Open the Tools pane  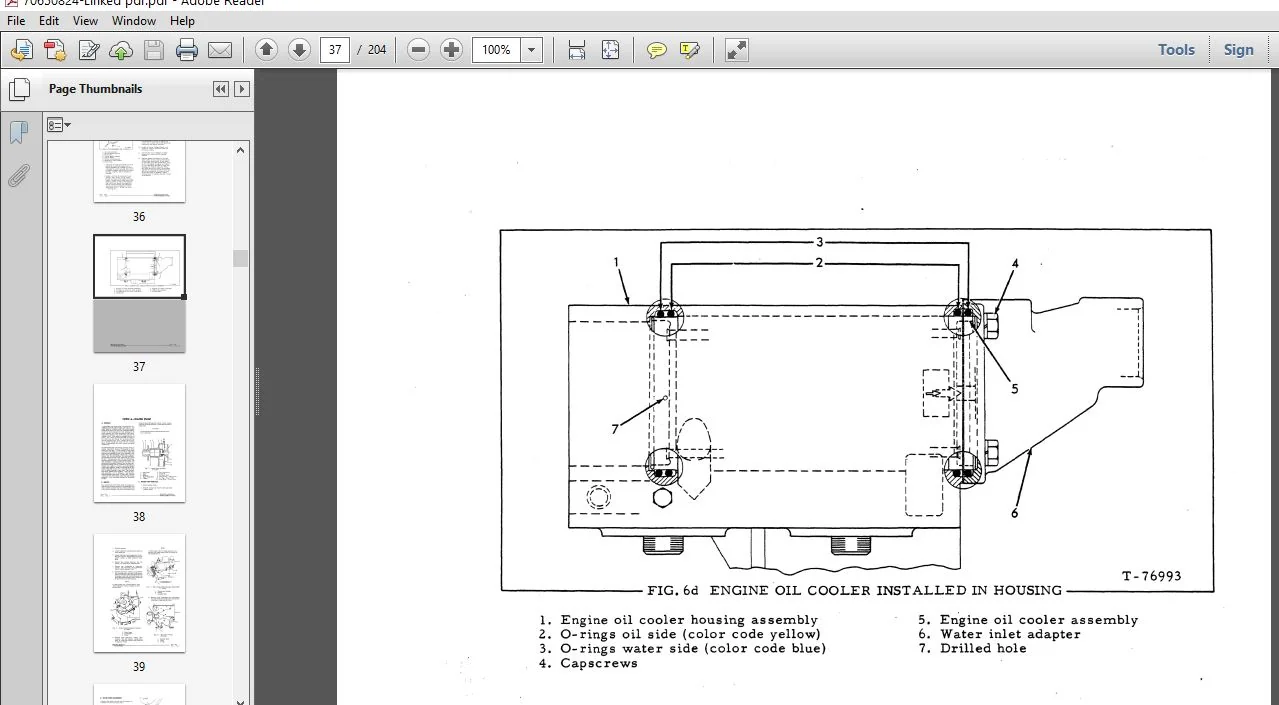click(x=1176, y=50)
